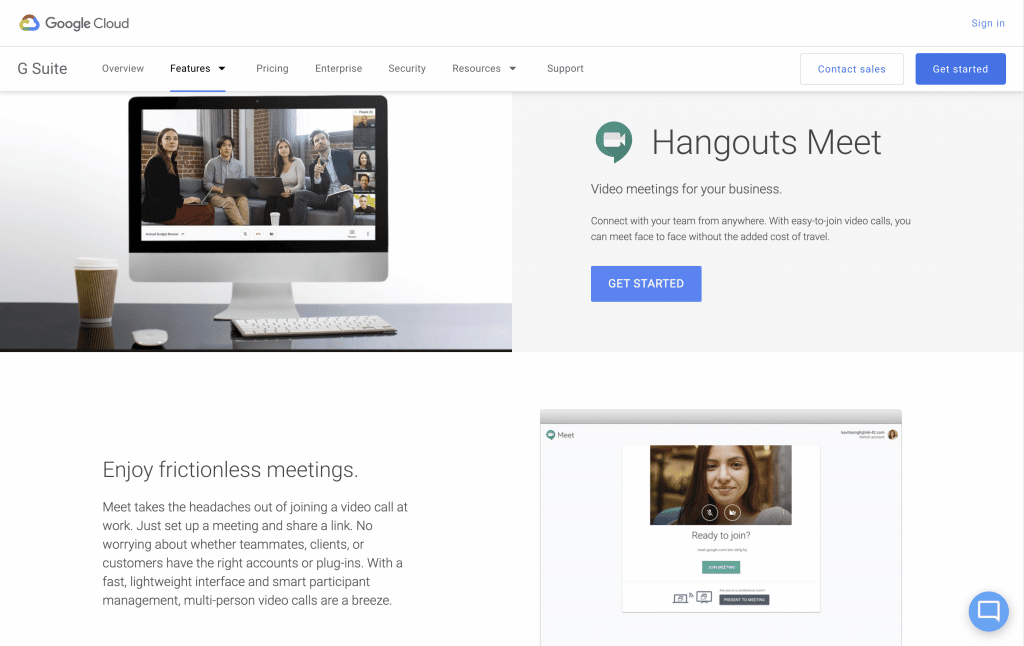The width and height of the screenshot is (1024, 646).
Task: Go to the Pricing page
Action: coord(272,69)
